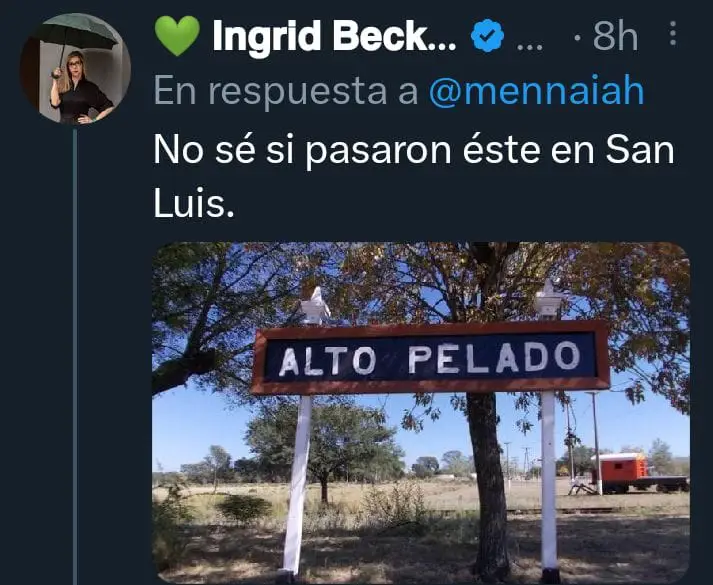Tap the ALTO PELADO sign lettering
Viewport: 713px width, 585px height.
tap(429, 359)
